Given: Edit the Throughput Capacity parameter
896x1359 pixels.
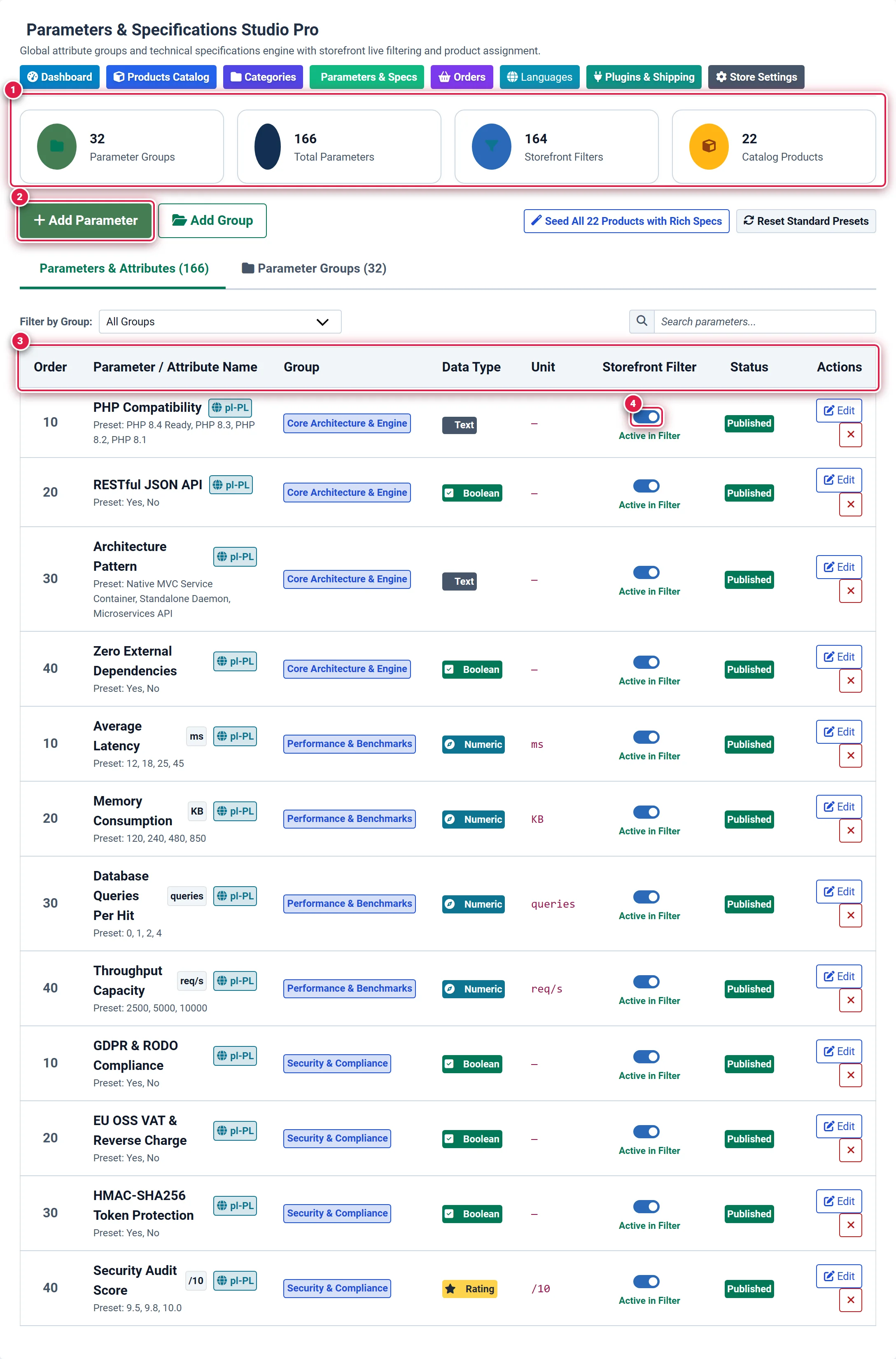Looking at the screenshot, I should point(839,976).
